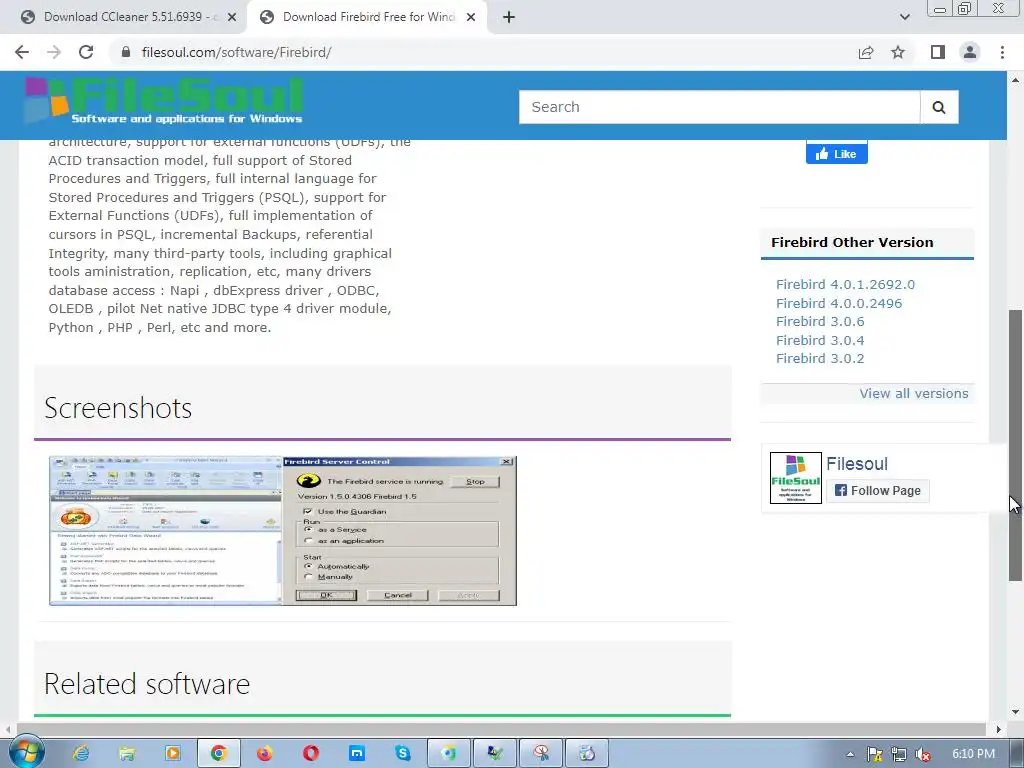Image resolution: width=1024 pixels, height=768 pixels.
Task: Click the muted volume tray icon
Action: [x=923, y=754]
